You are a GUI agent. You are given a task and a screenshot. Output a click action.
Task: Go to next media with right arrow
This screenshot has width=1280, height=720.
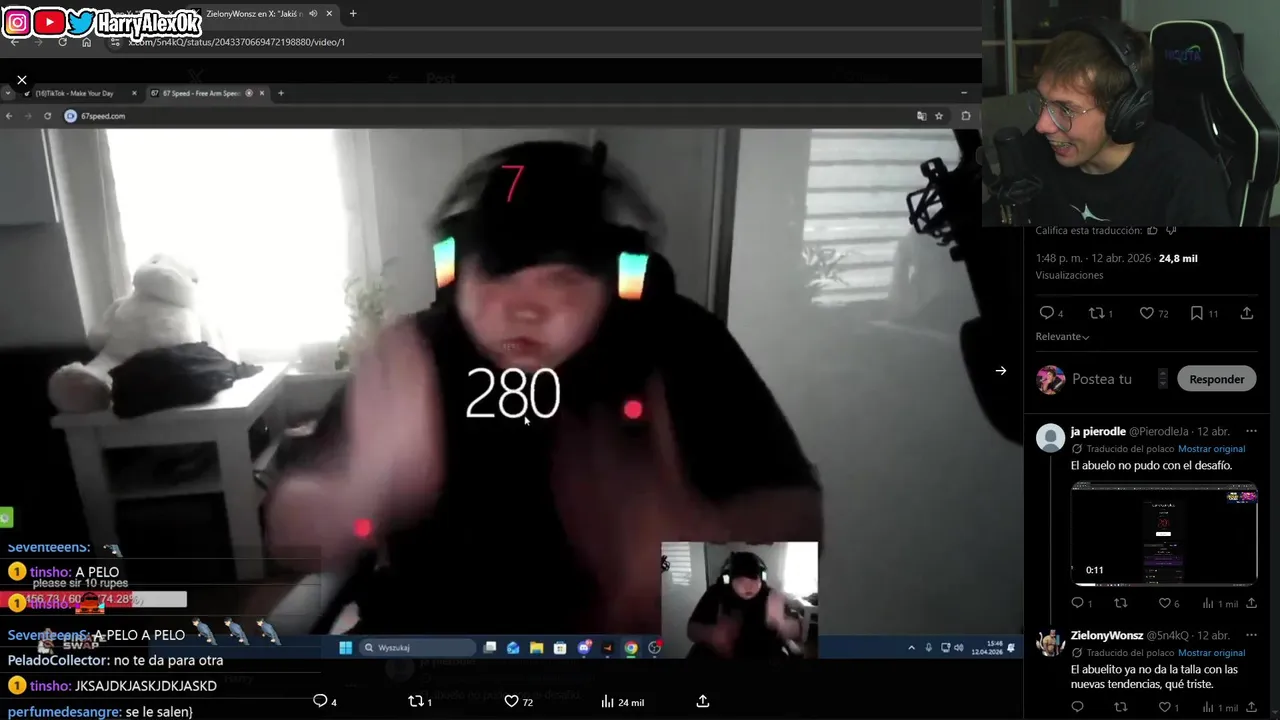(x=1001, y=371)
